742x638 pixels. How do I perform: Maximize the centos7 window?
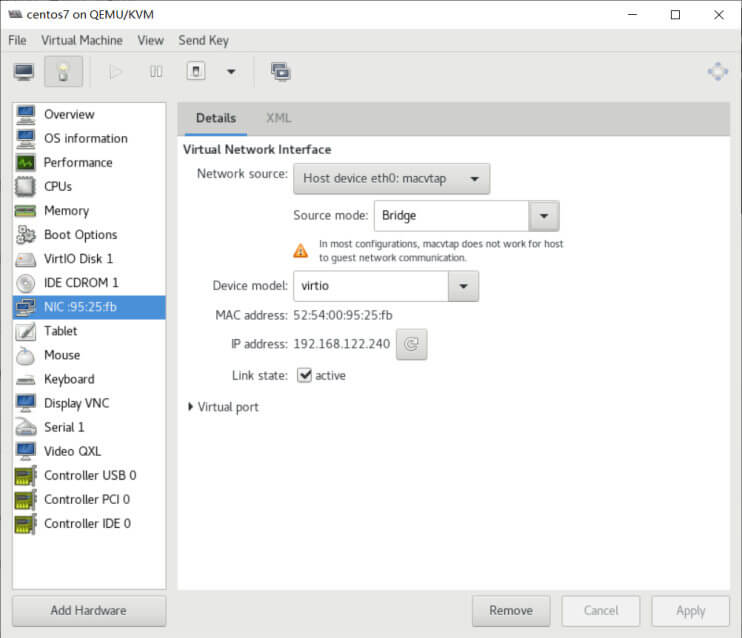[x=675, y=15]
